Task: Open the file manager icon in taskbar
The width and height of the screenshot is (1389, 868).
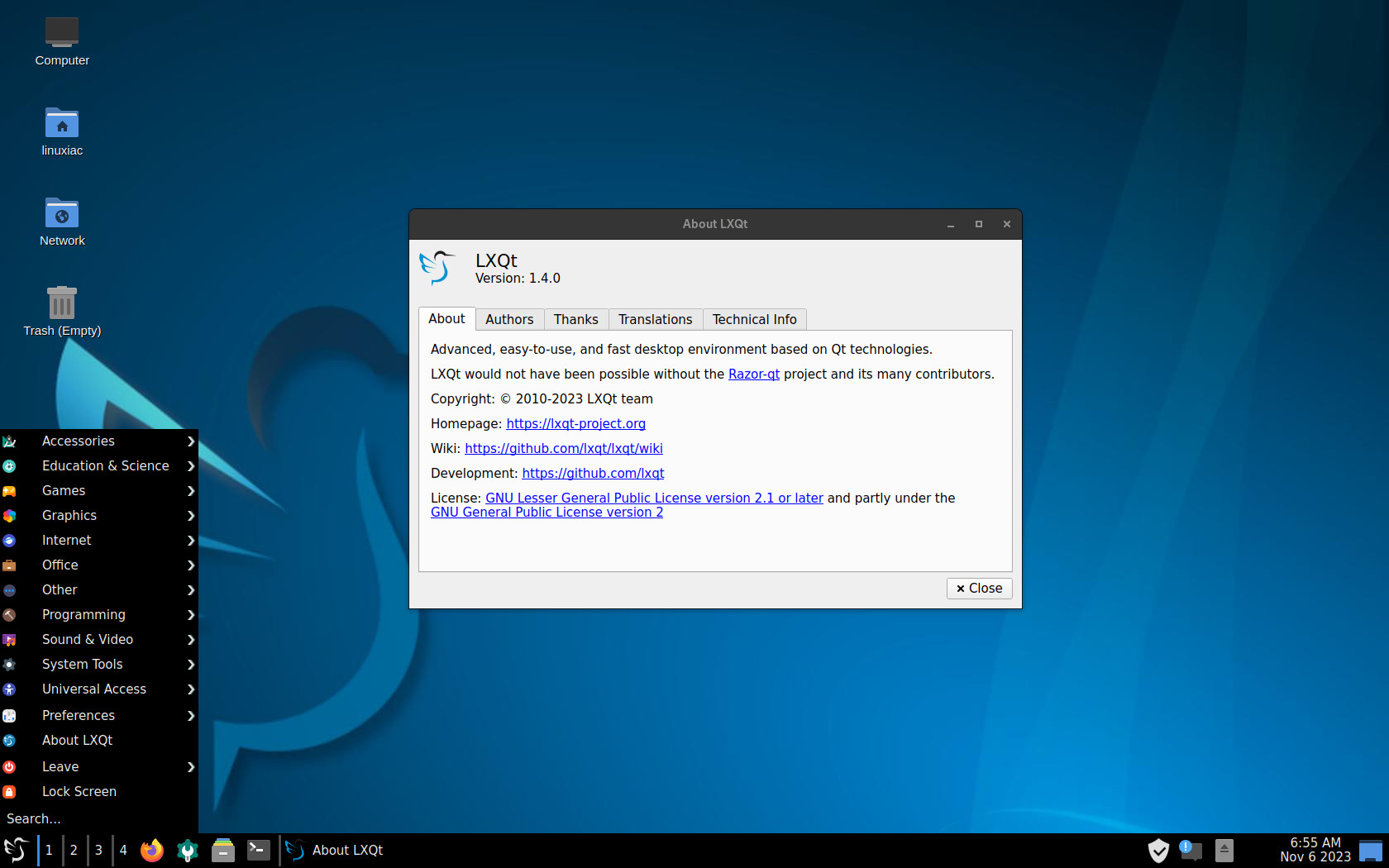Action: [223, 850]
